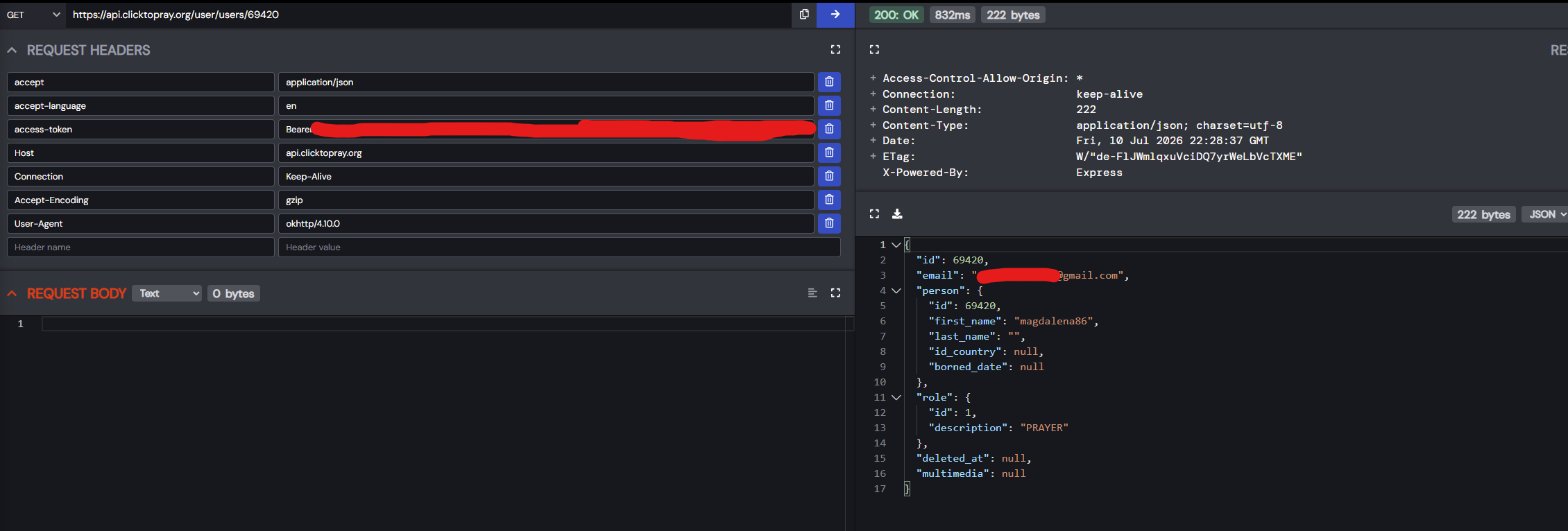Click the "id_country" key in JSON
The image size is (1568, 531).
pos(965,351)
